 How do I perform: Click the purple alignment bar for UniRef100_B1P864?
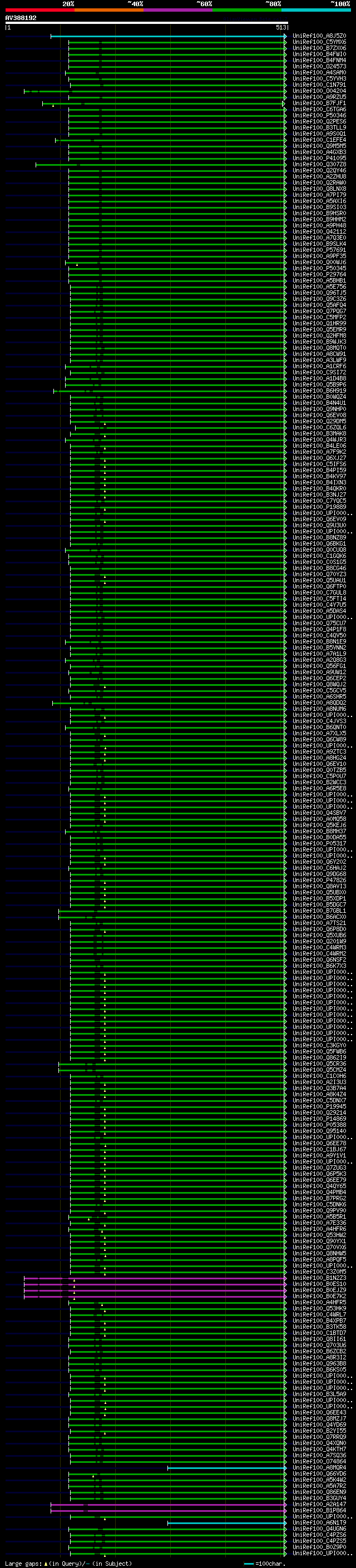[x=168, y=1511]
